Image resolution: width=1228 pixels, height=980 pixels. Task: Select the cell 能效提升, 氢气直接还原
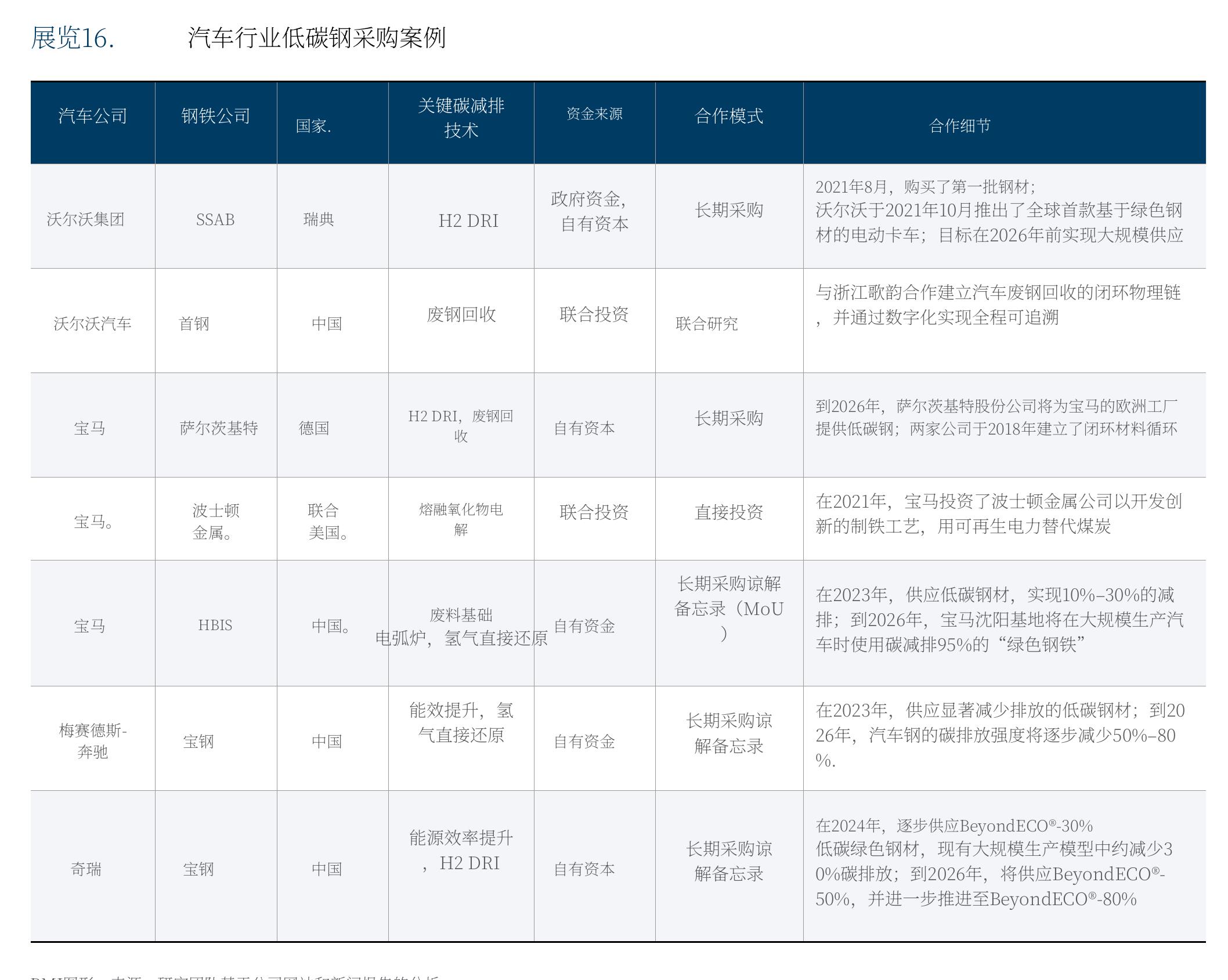461,722
